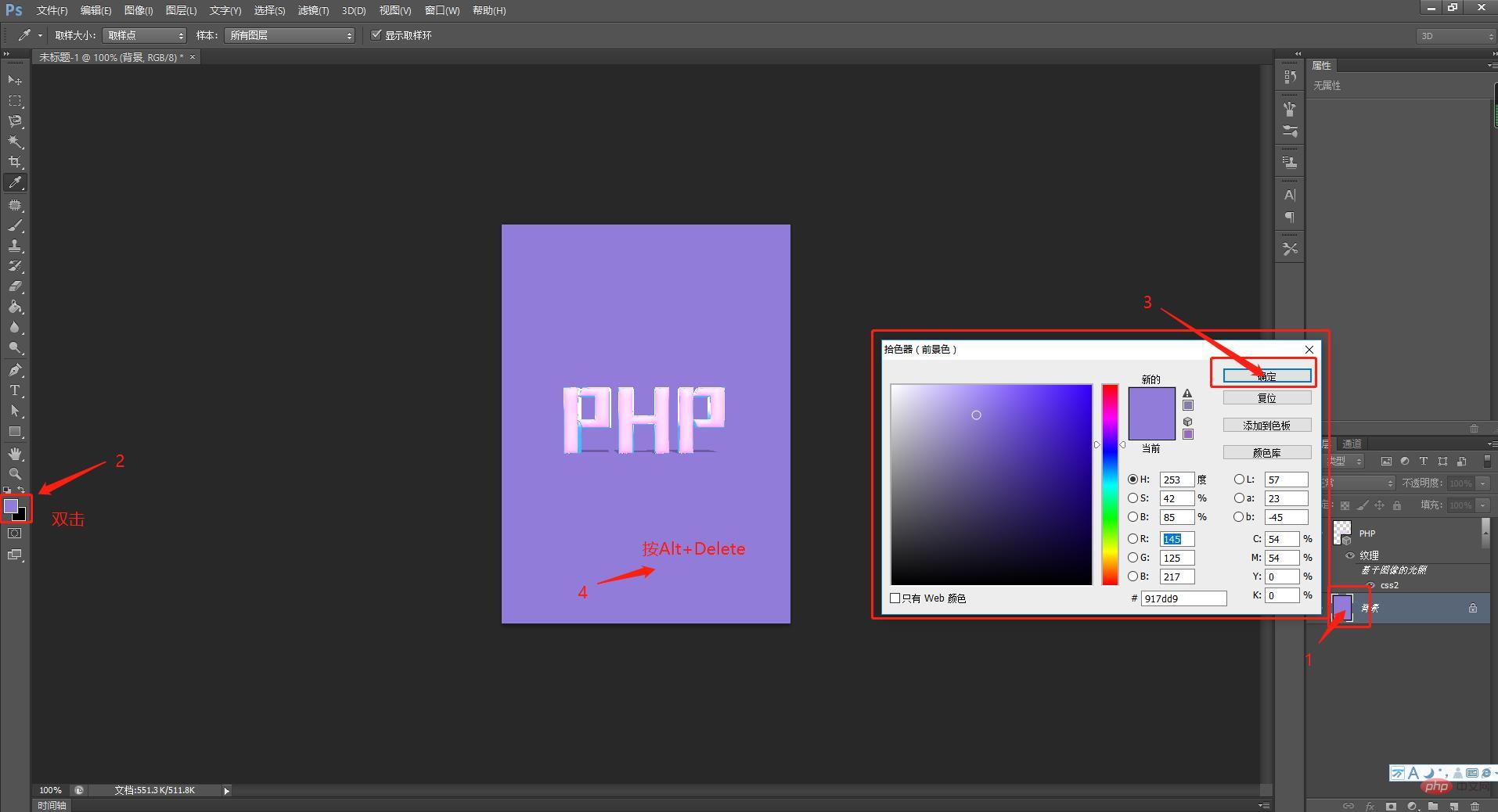This screenshot has height=812, width=1498.
Task: Select the History Brush tool
Action: 15,266
